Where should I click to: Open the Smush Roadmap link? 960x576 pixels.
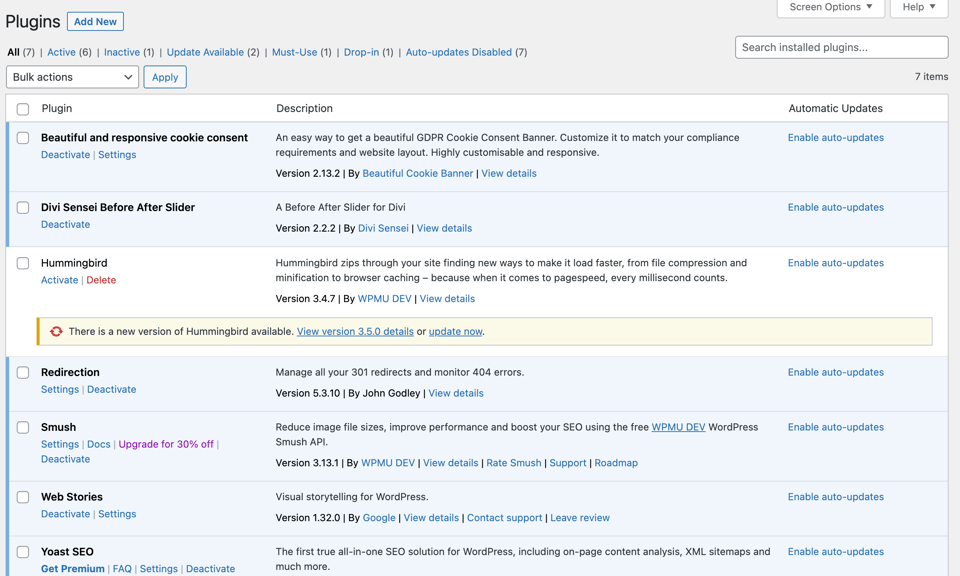click(616, 463)
